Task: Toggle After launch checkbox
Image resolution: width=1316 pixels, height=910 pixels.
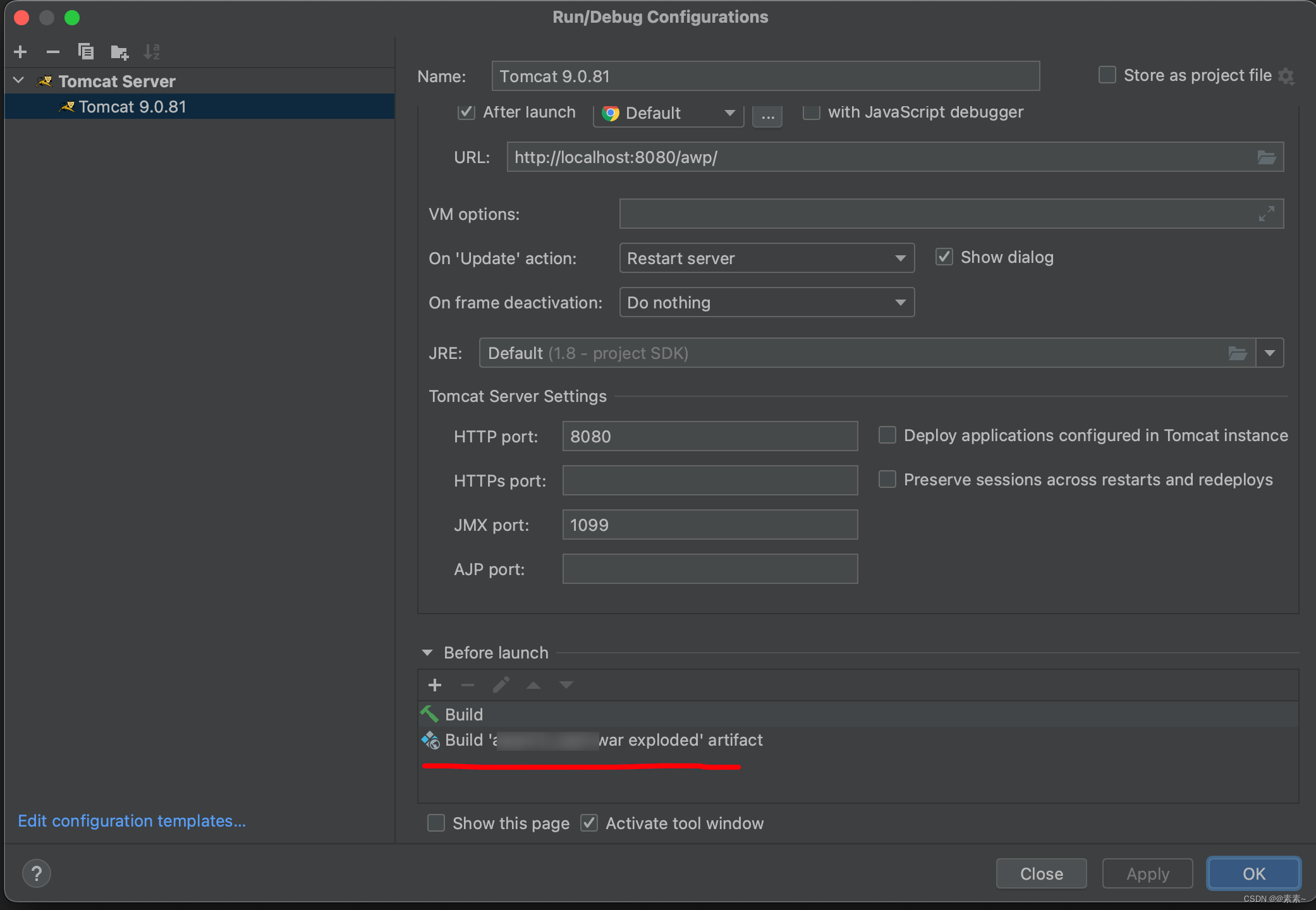Action: tap(466, 112)
